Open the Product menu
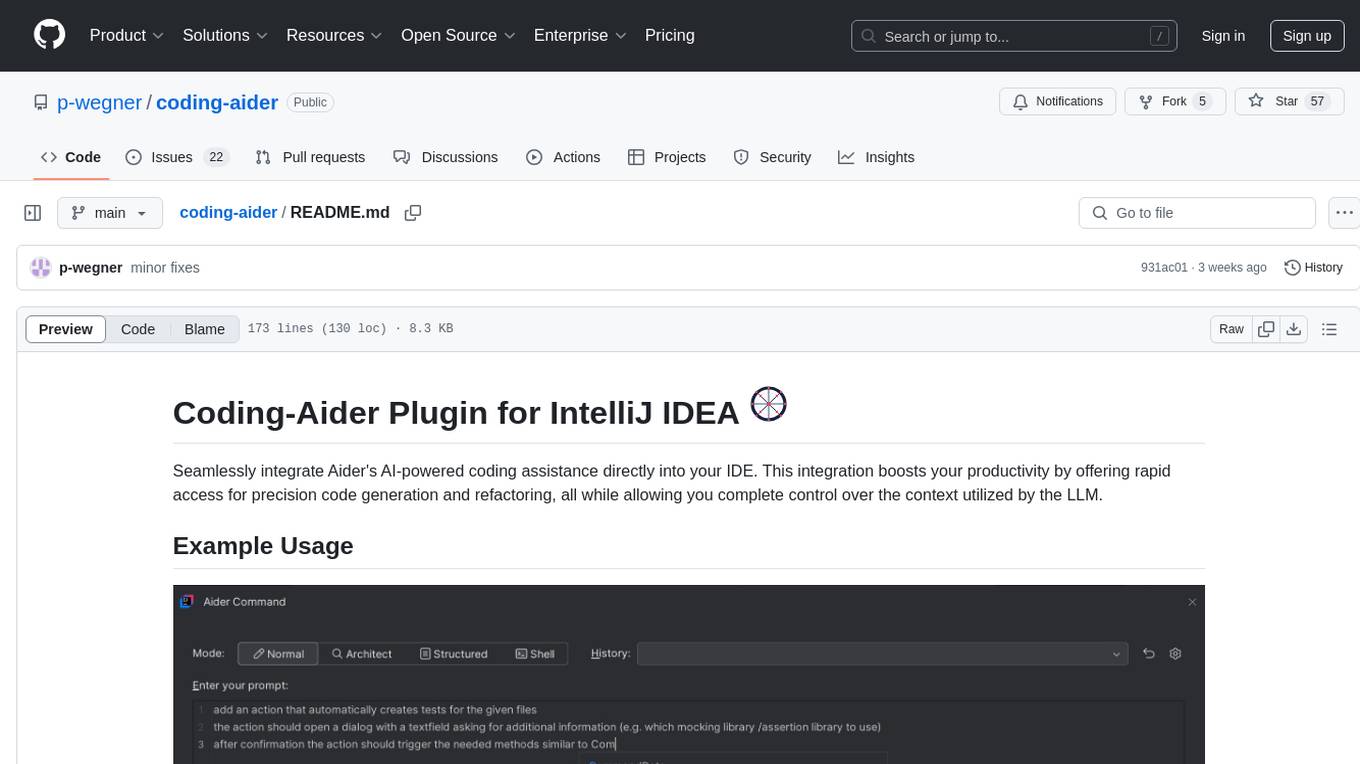 coord(127,35)
